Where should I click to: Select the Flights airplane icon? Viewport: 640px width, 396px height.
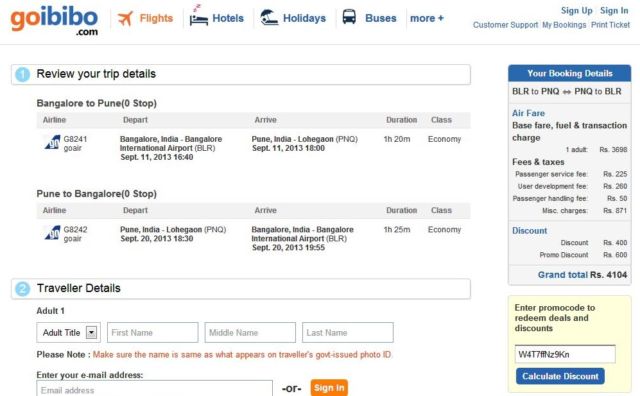(x=125, y=18)
